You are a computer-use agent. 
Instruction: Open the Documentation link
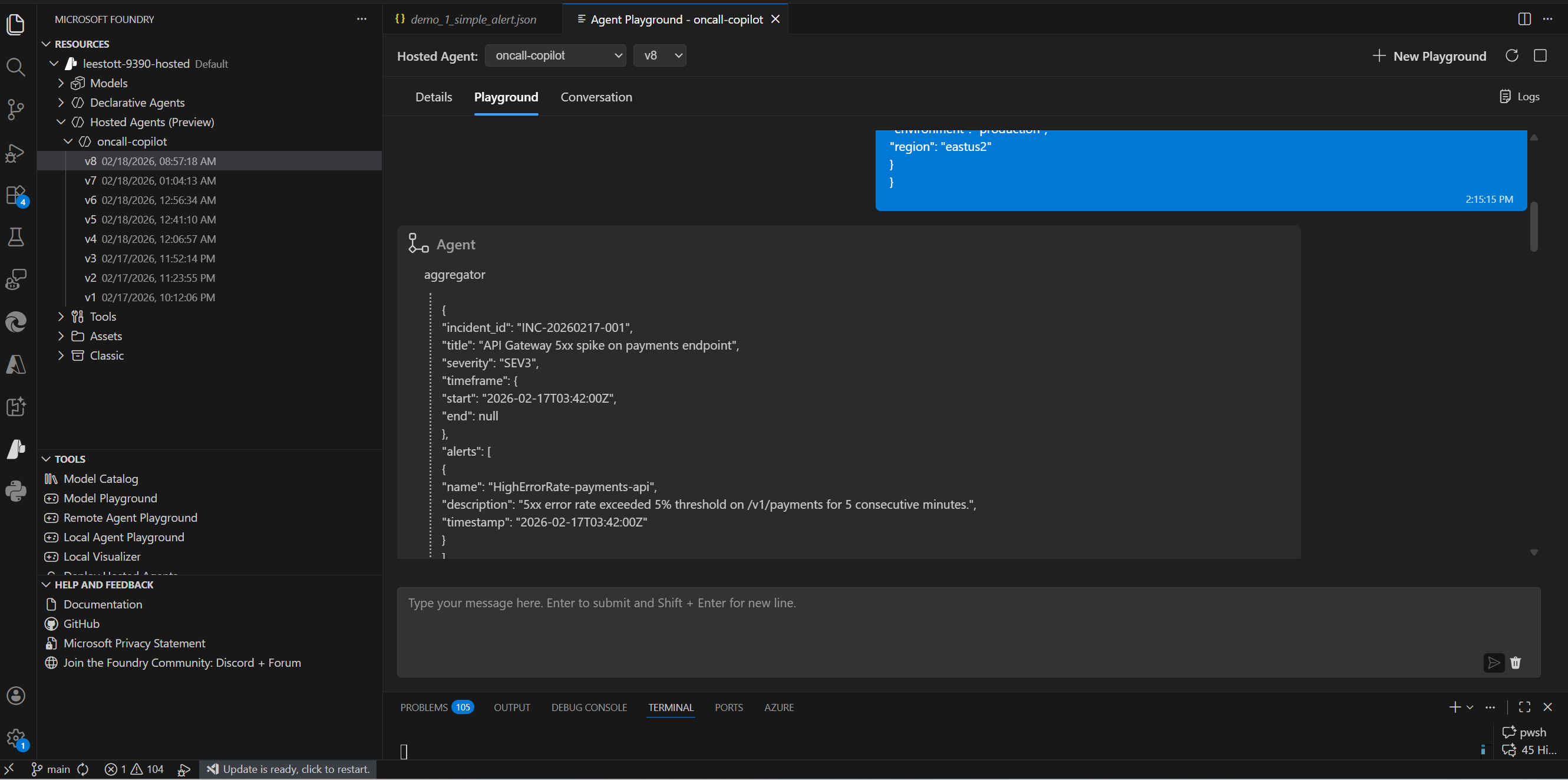(103, 604)
